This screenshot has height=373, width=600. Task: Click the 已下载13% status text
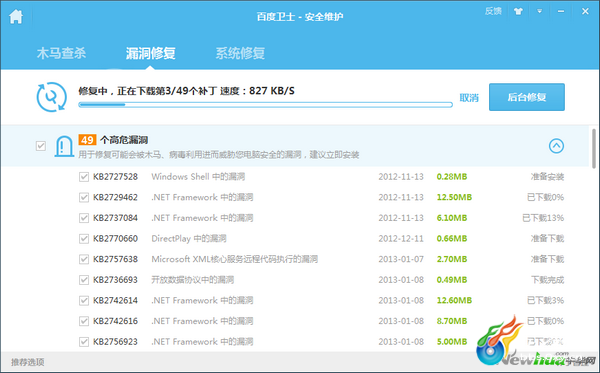click(543, 218)
